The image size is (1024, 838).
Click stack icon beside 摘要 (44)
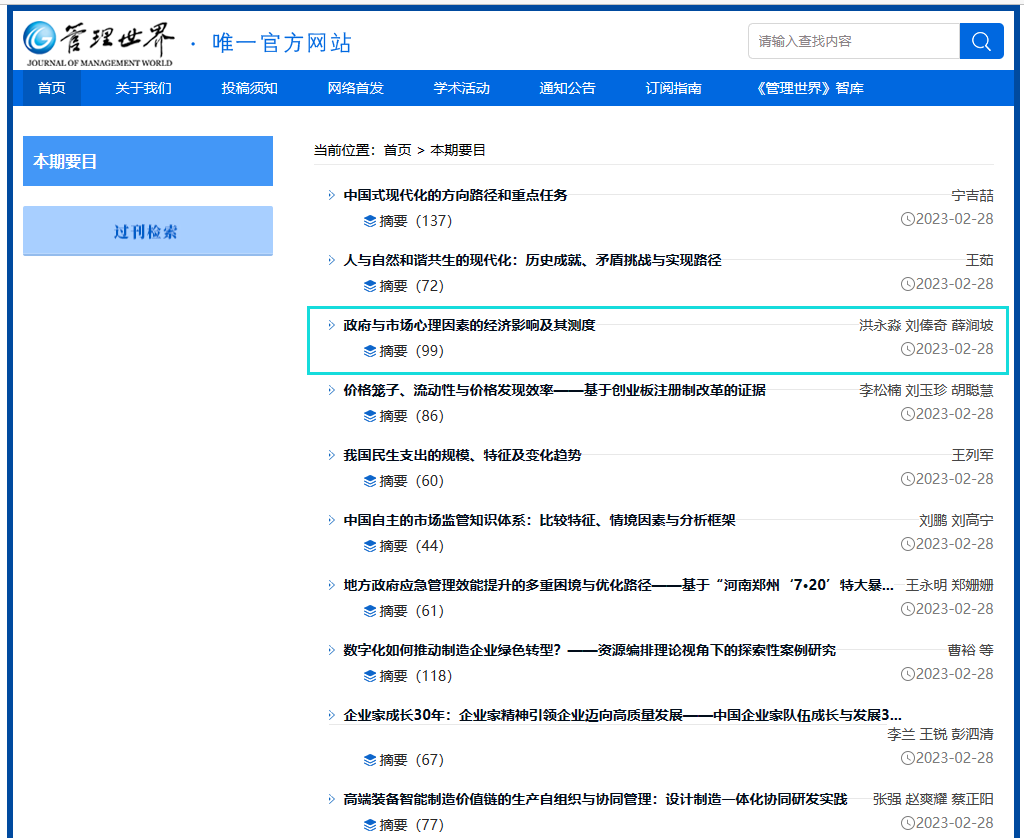click(x=370, y=546)
